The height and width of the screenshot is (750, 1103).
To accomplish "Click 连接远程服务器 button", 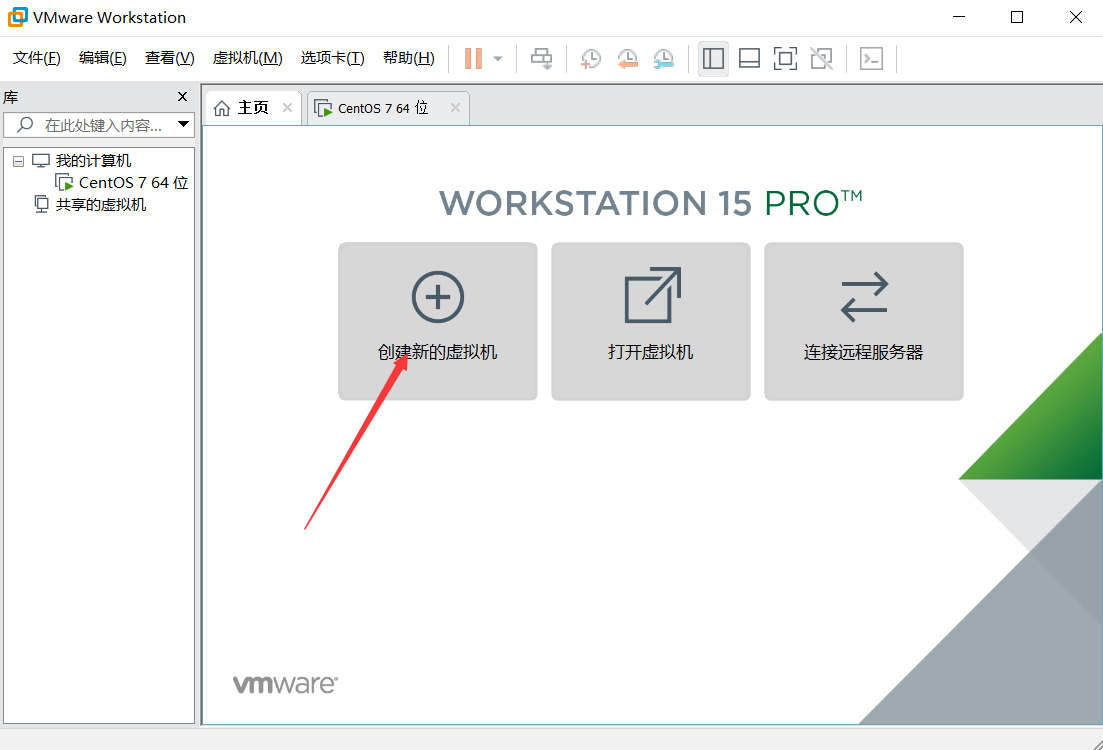I will coord(864,322).
